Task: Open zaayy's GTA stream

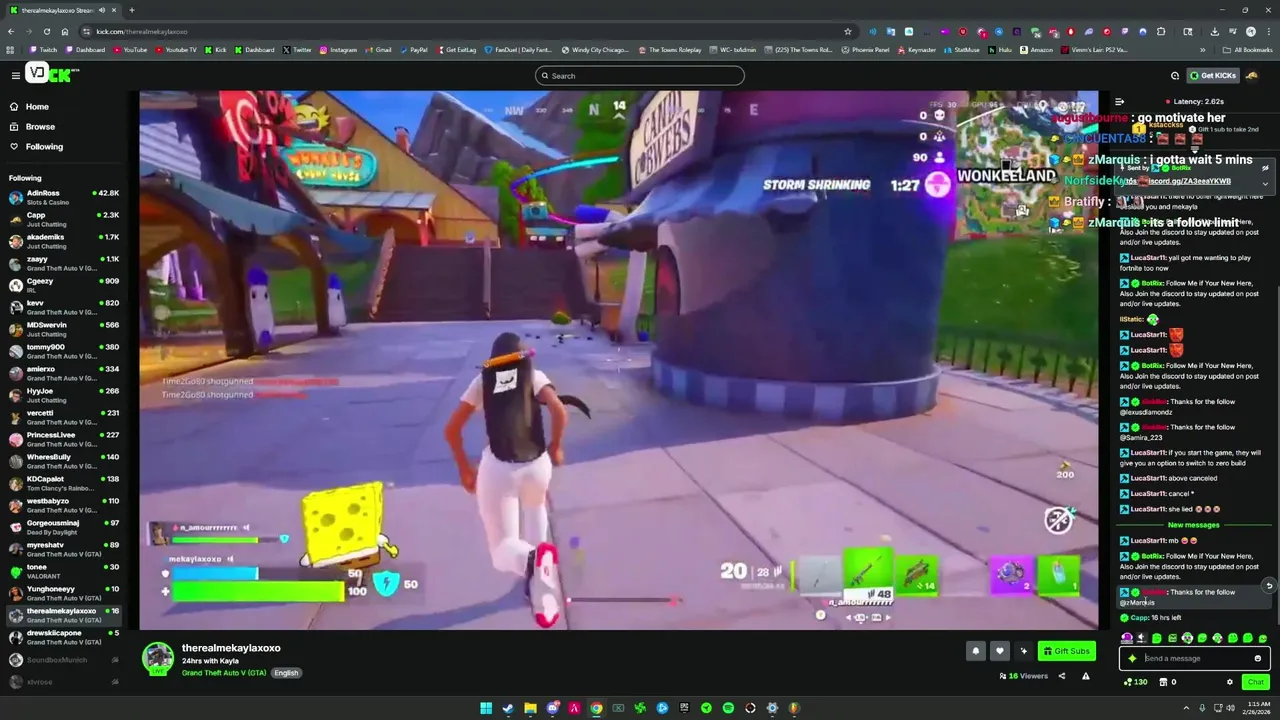Action: click(x=64, y=263)
